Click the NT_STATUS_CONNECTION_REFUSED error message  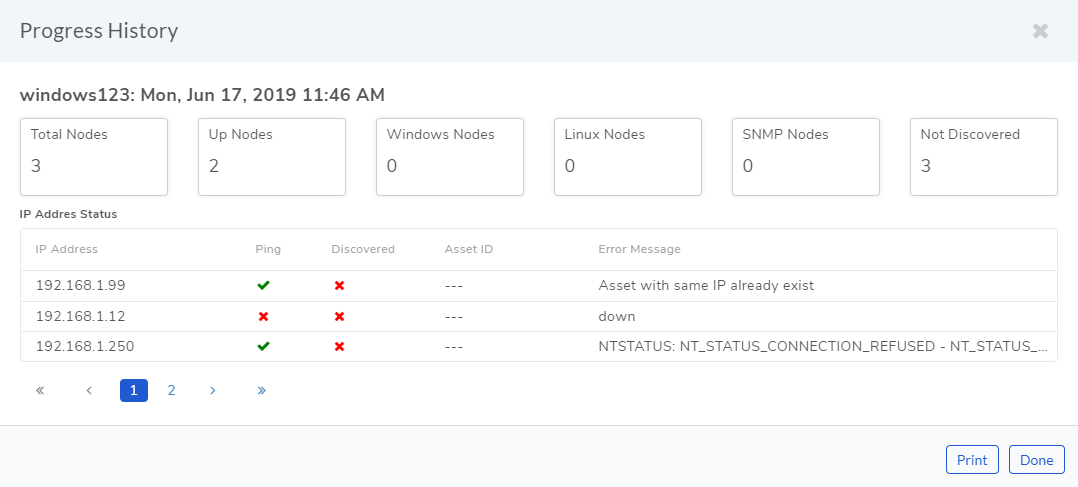tap(824, 347)
